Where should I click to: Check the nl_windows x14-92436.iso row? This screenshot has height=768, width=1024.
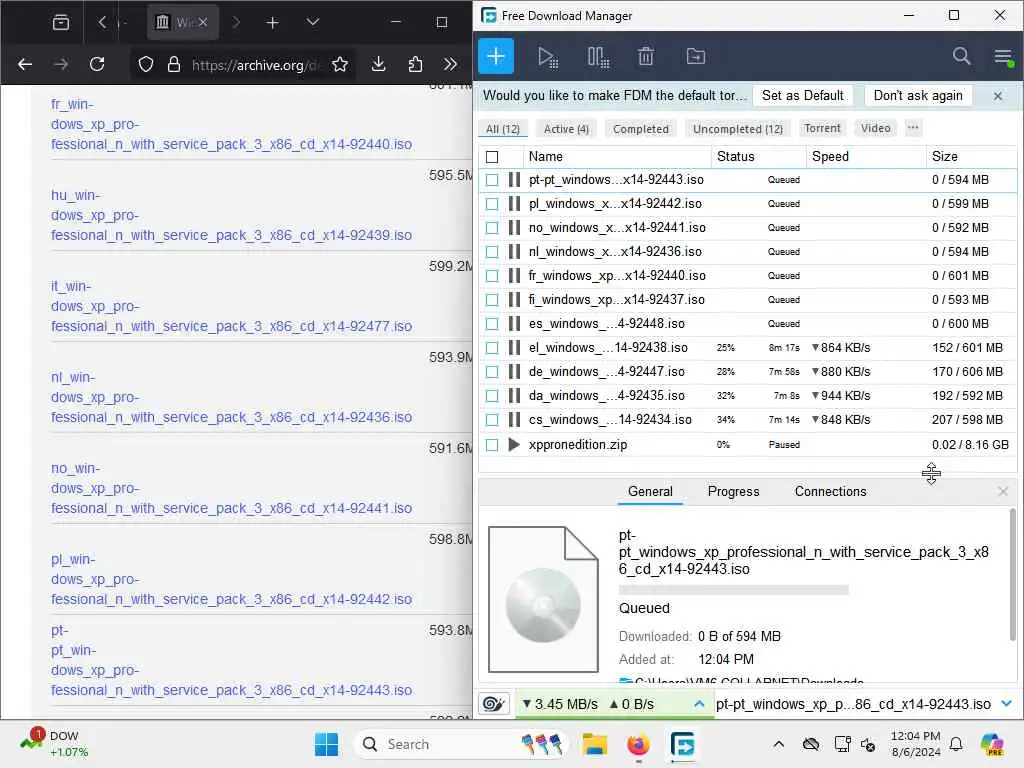coord(492,251)
